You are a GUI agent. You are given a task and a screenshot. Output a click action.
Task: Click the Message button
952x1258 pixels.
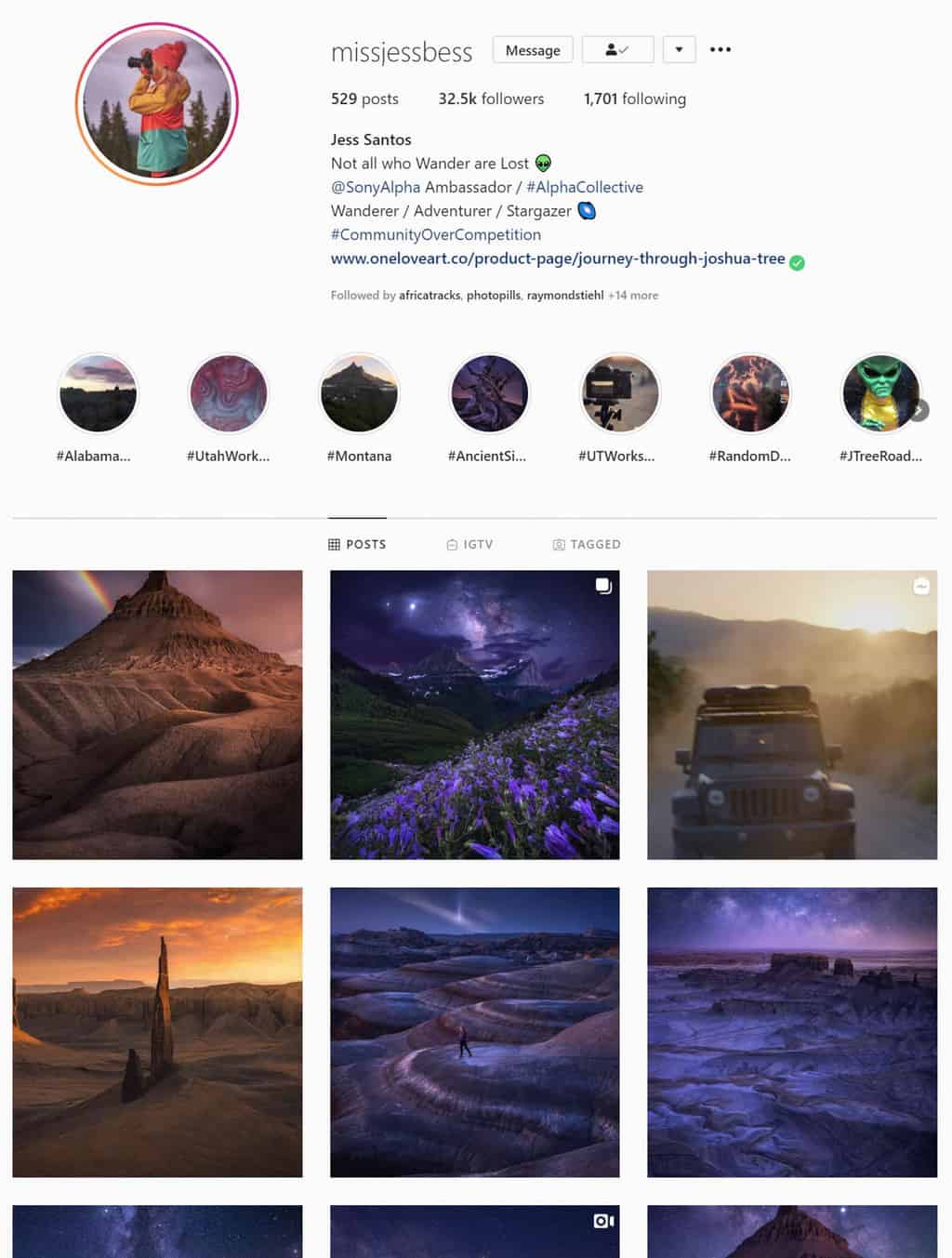(533, 49)
